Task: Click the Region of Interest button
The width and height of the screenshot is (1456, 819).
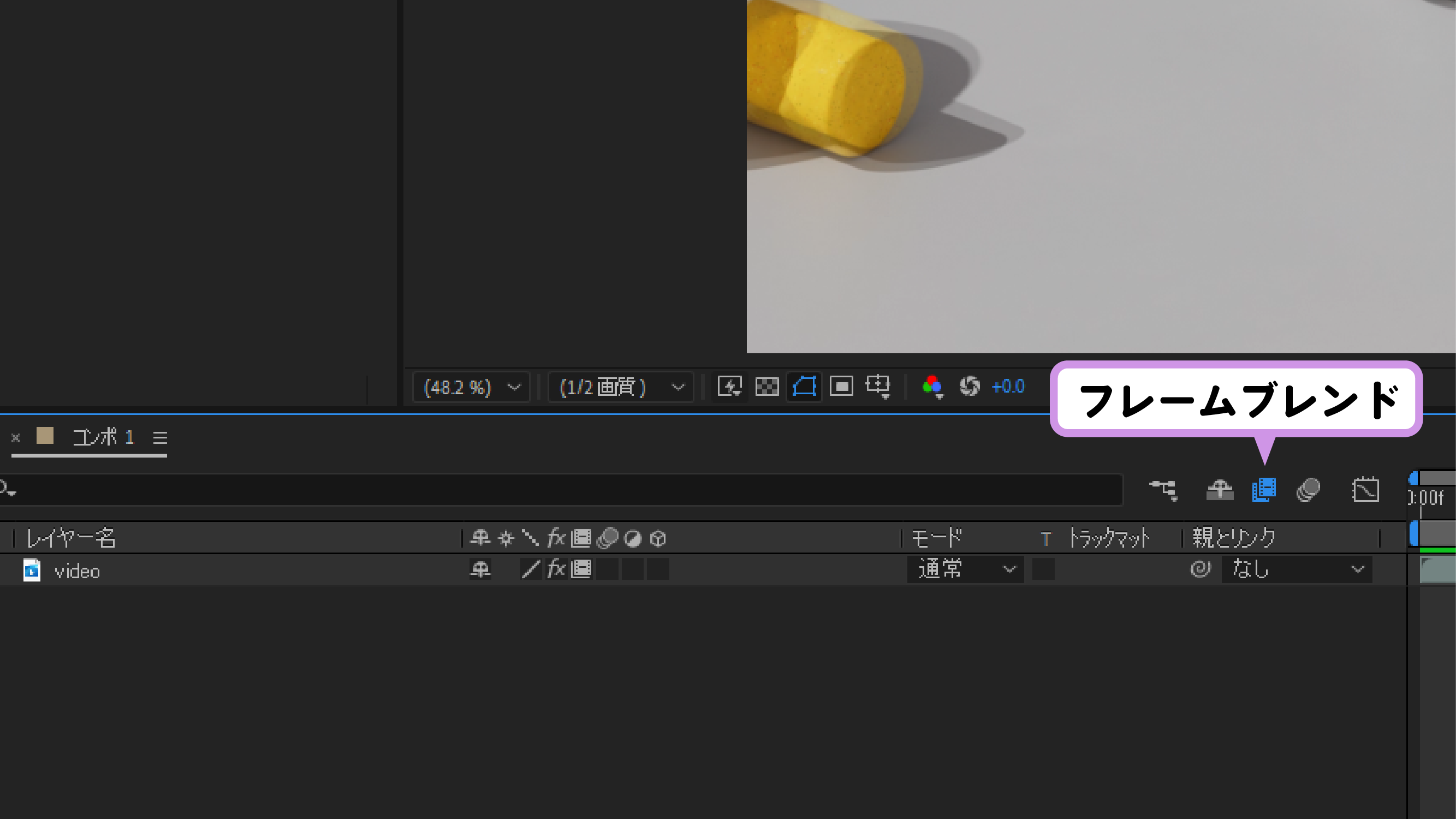Action: [841, 387]
